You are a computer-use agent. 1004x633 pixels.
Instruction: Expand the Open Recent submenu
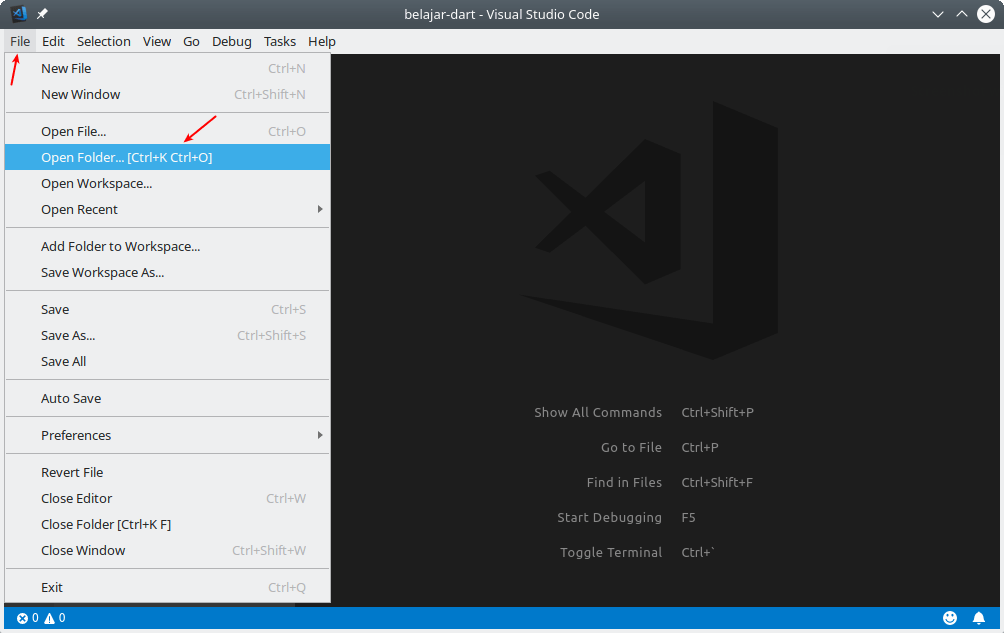167,209
